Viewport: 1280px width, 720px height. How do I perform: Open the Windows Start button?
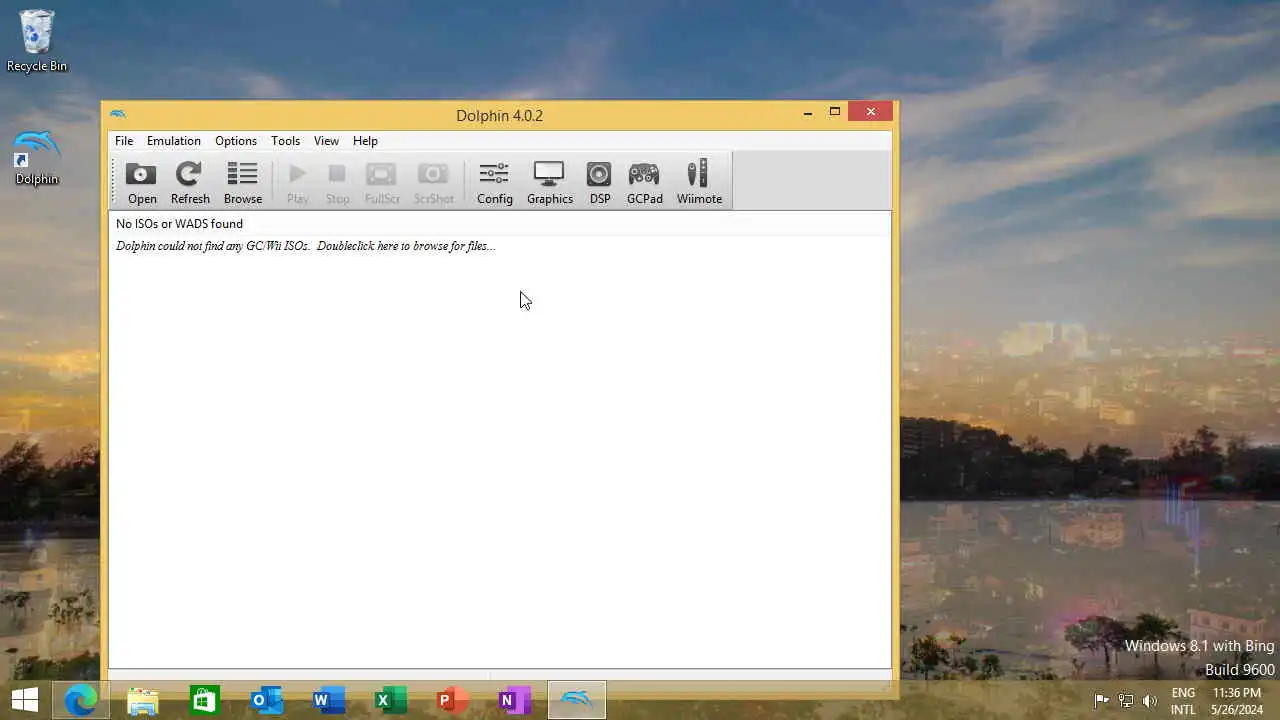pyautogui.click(x=25, y=700)
